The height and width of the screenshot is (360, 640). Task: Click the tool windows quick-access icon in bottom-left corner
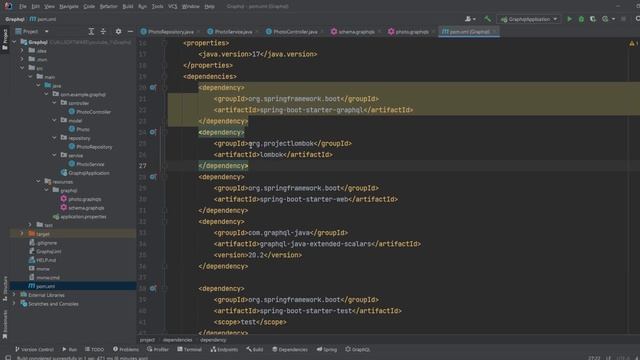[x=8, y=358]
